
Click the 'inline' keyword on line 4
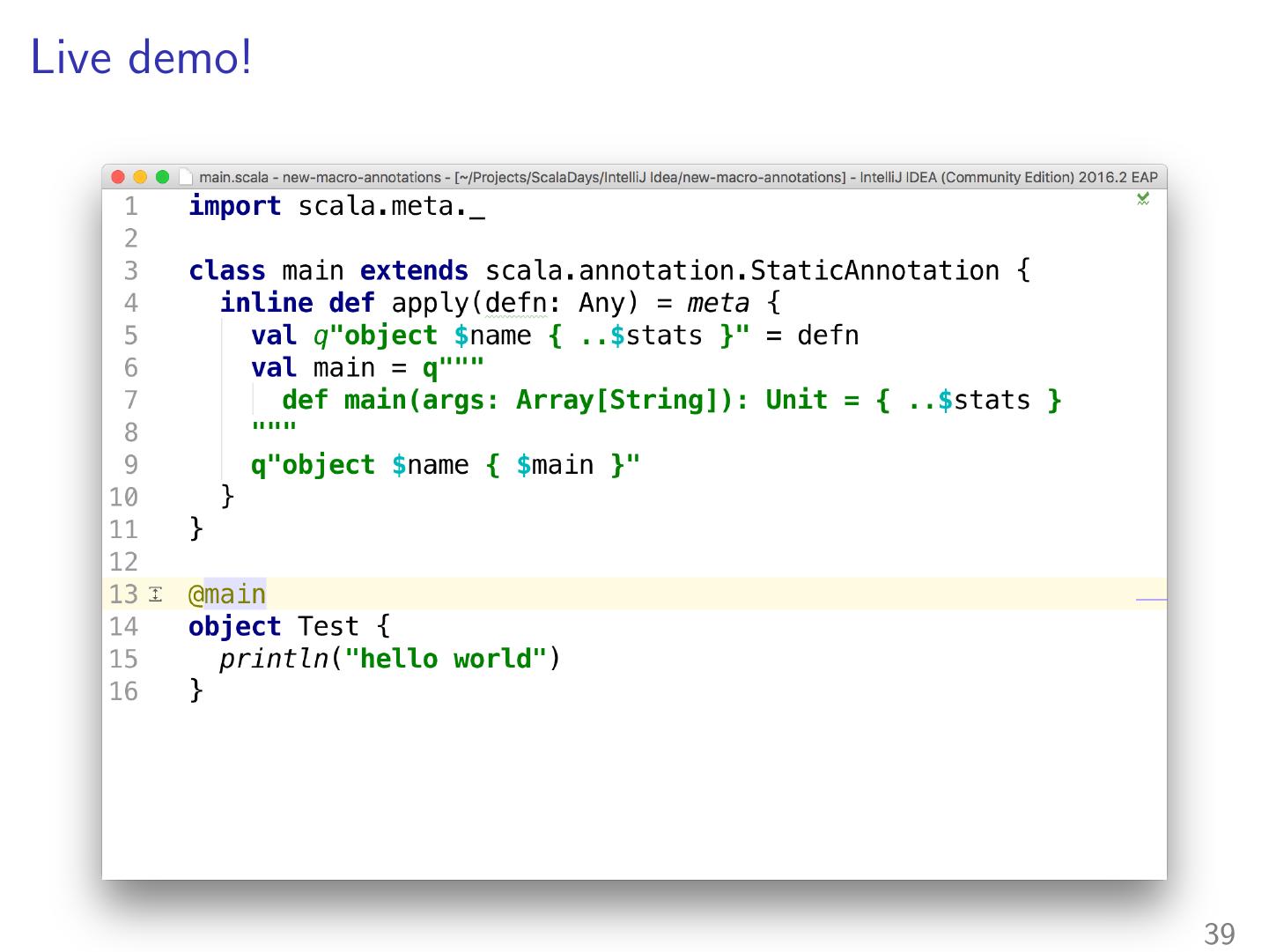click(266, 303)
